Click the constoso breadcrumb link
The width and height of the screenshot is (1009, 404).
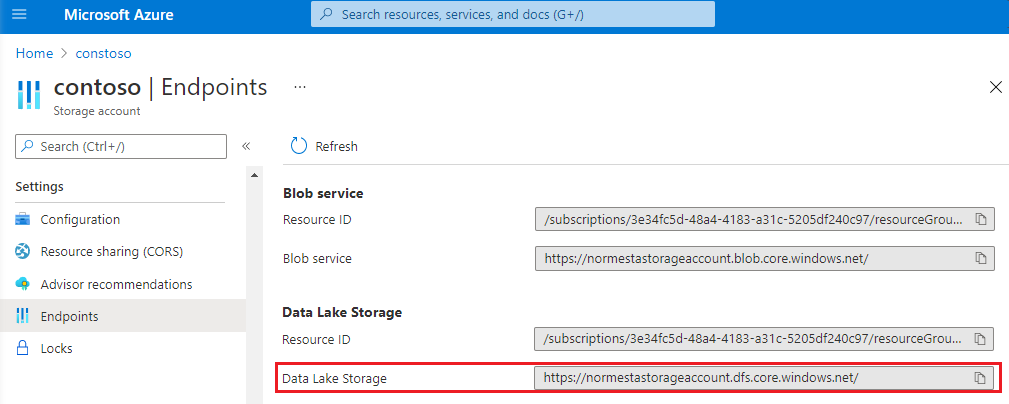pos(103,53)
